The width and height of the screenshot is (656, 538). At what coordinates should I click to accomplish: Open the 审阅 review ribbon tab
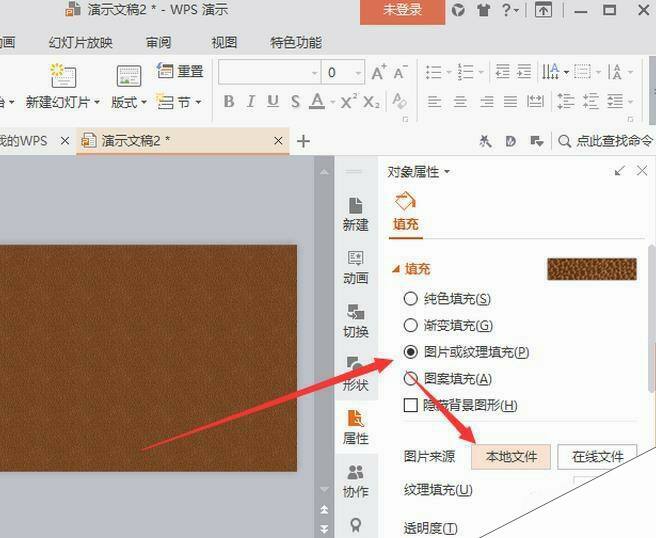pos(157,43)
